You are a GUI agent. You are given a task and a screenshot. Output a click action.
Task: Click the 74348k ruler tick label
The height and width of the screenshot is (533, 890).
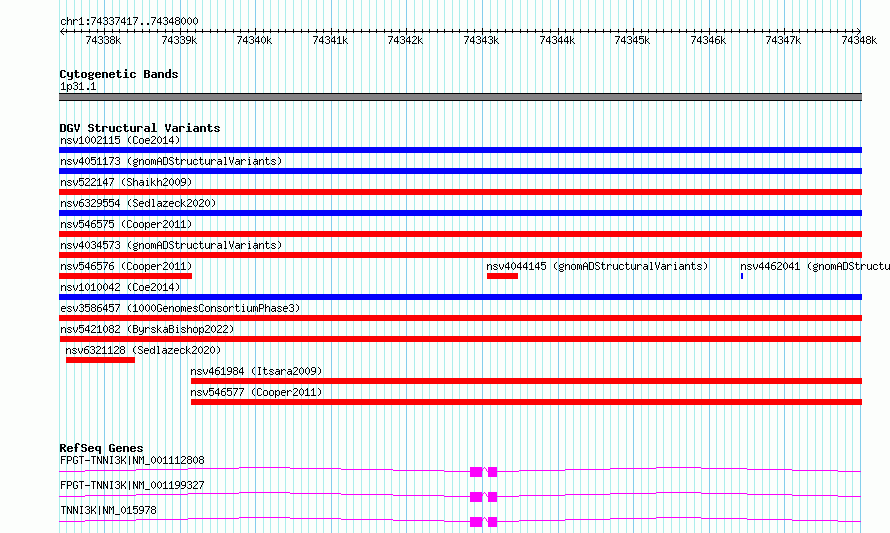click(859, 40)
